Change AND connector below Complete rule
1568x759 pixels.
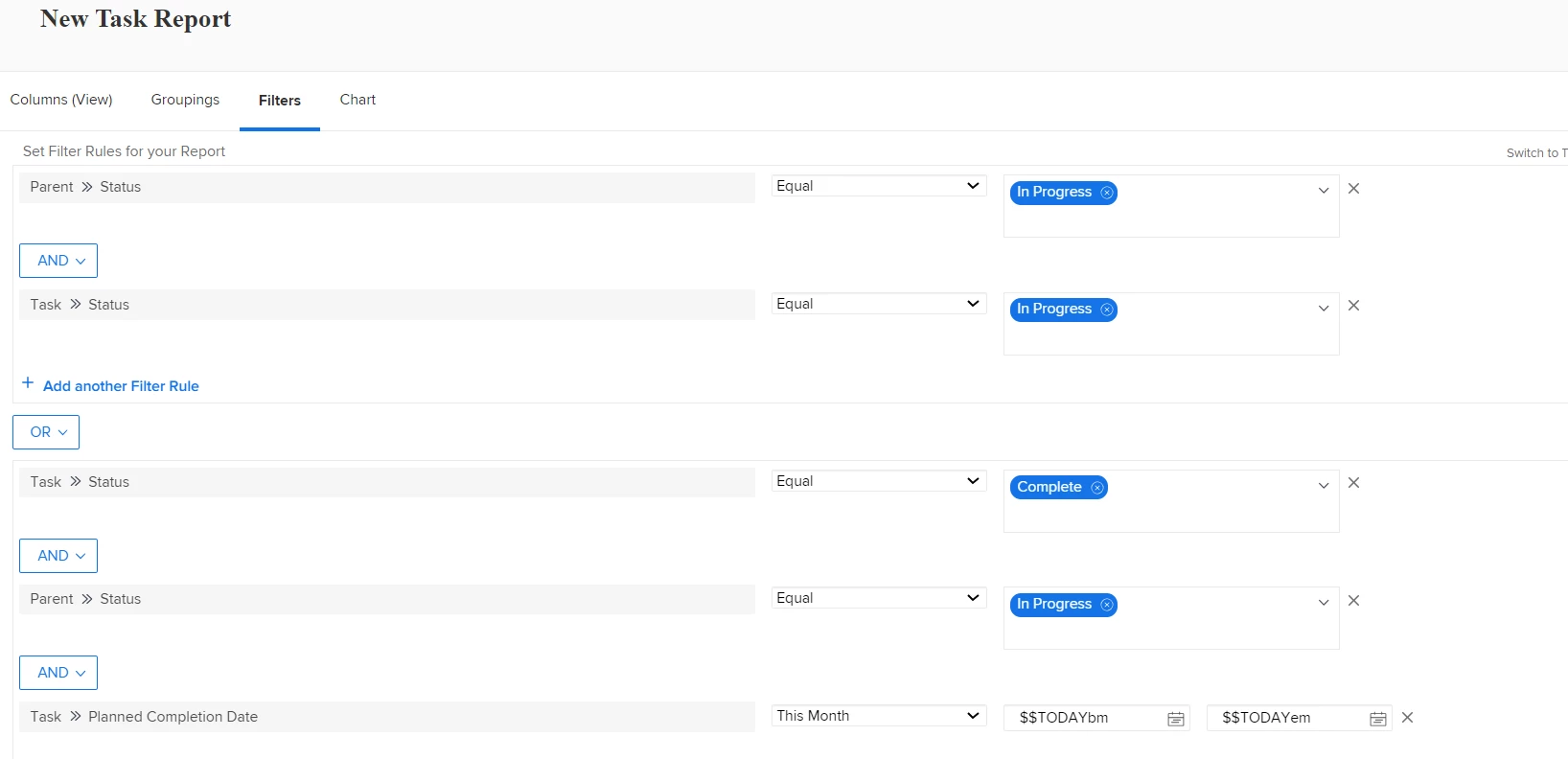click(x=58, y=556)
